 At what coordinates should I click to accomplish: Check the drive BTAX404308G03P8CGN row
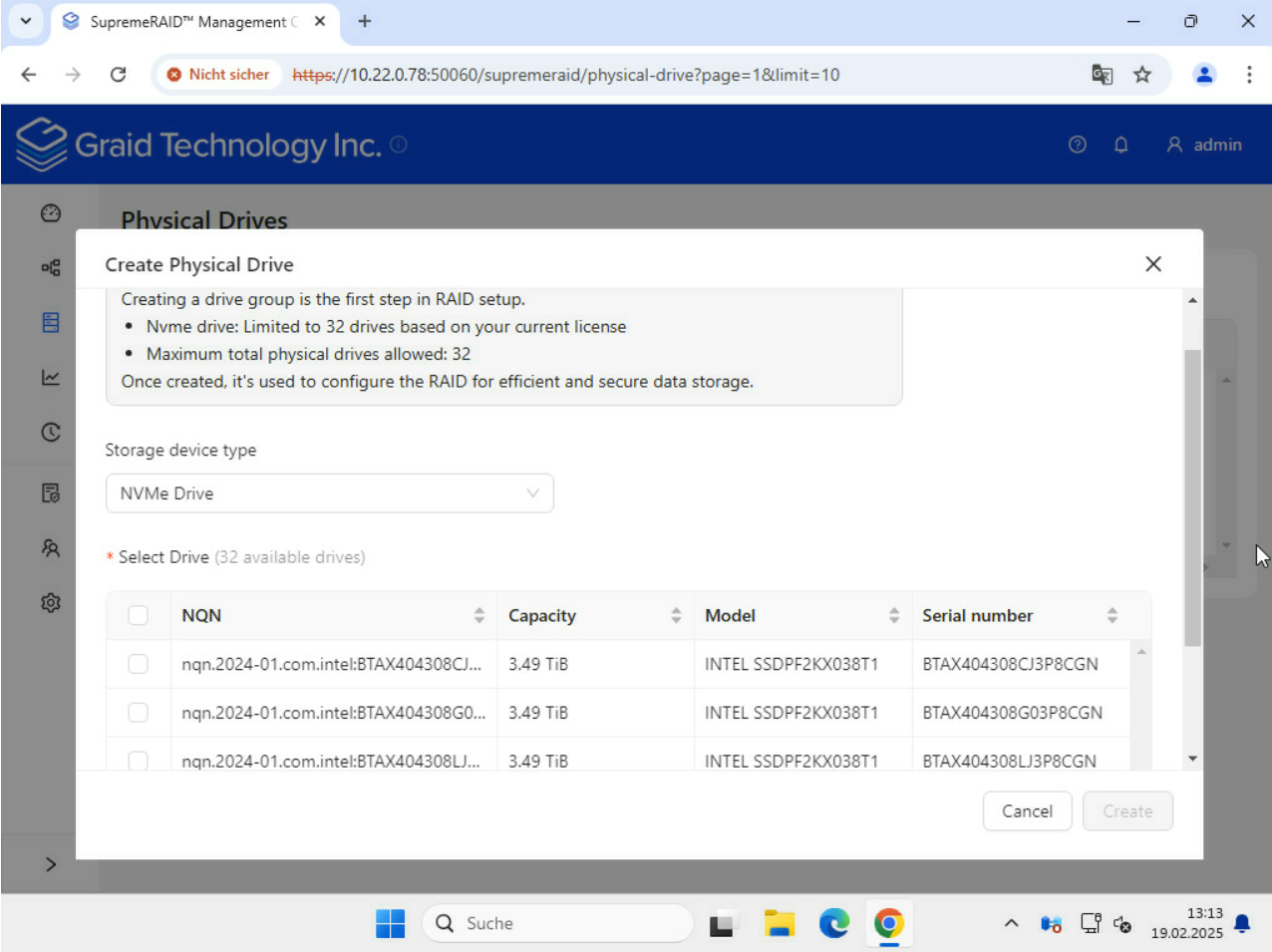pyautogui.click(x=139, y=713)
